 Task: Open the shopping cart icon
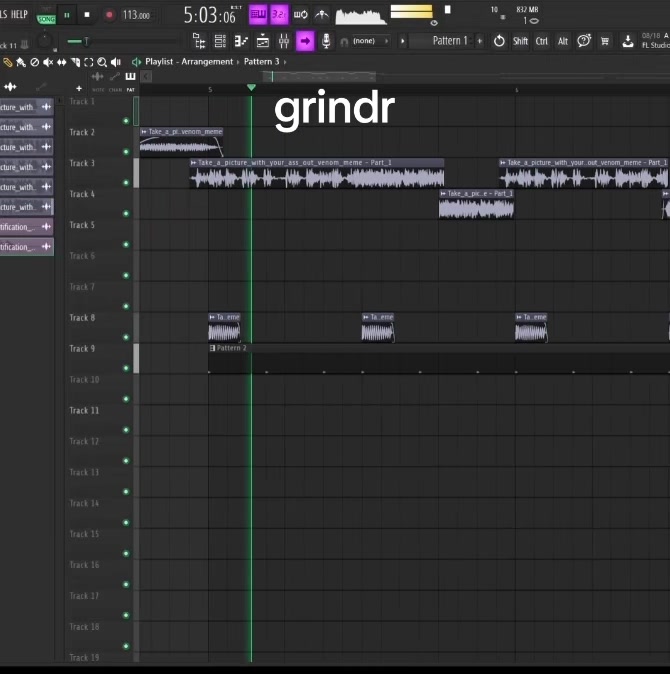point(605,41)
